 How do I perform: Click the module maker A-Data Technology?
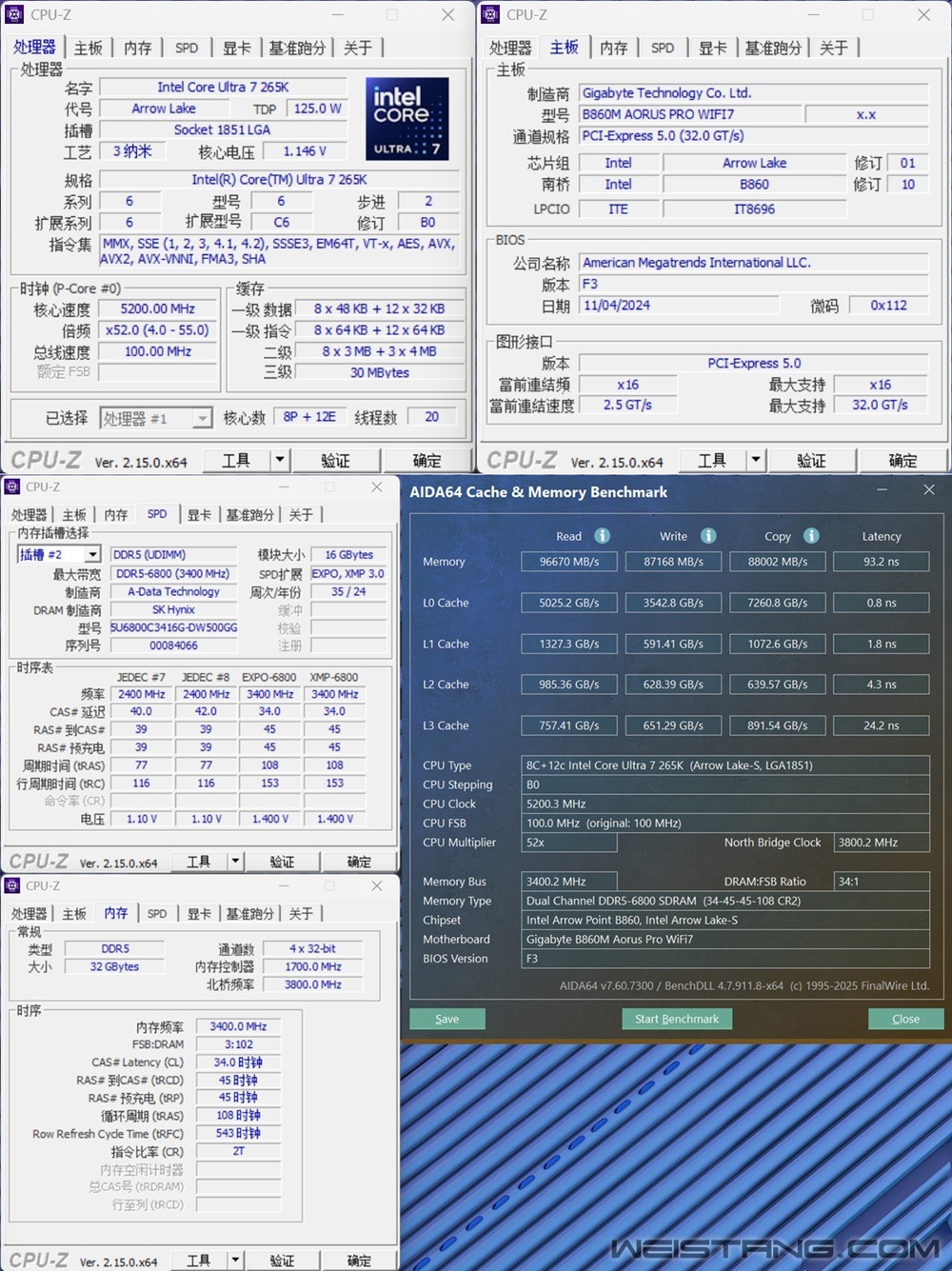pyautogui.click(x=173, y=591)
